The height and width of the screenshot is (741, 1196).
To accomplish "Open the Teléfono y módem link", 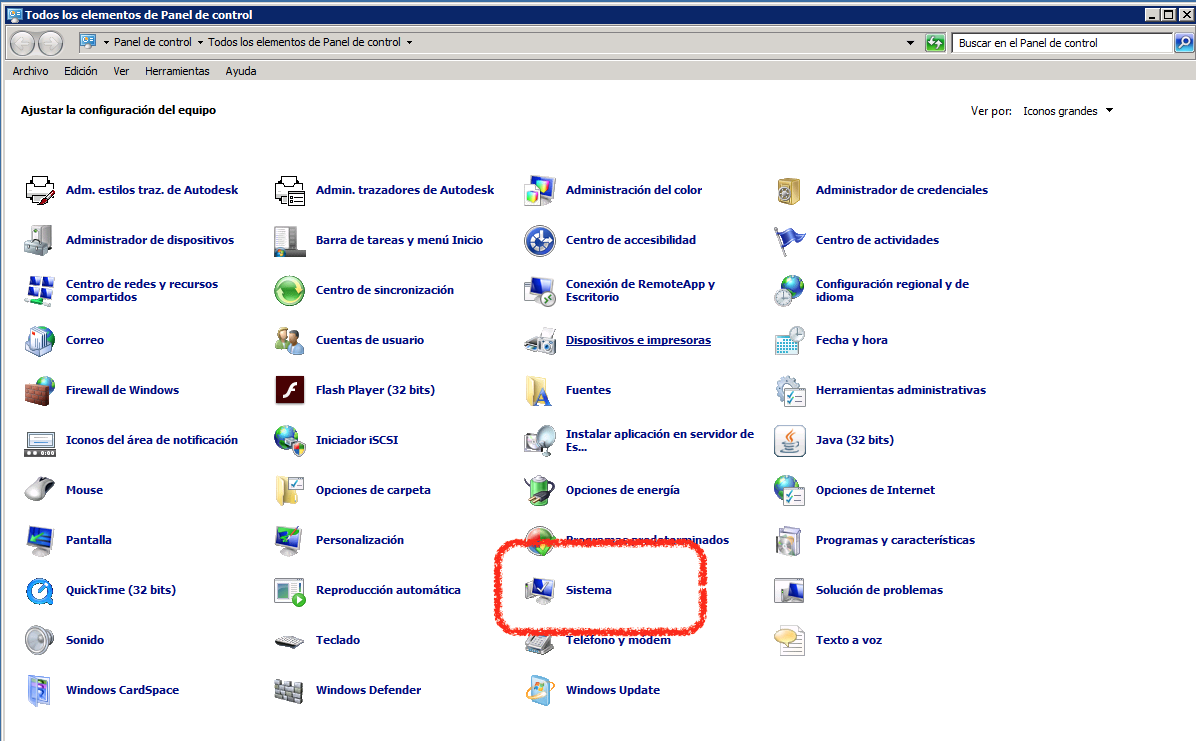I will pyautogui.click(x=619, y=640).
